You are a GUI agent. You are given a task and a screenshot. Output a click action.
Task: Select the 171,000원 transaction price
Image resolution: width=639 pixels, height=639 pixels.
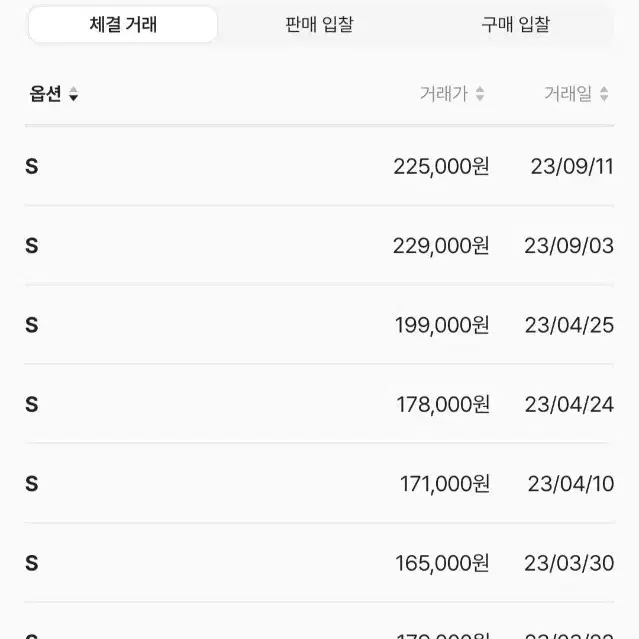click(445, 484)
